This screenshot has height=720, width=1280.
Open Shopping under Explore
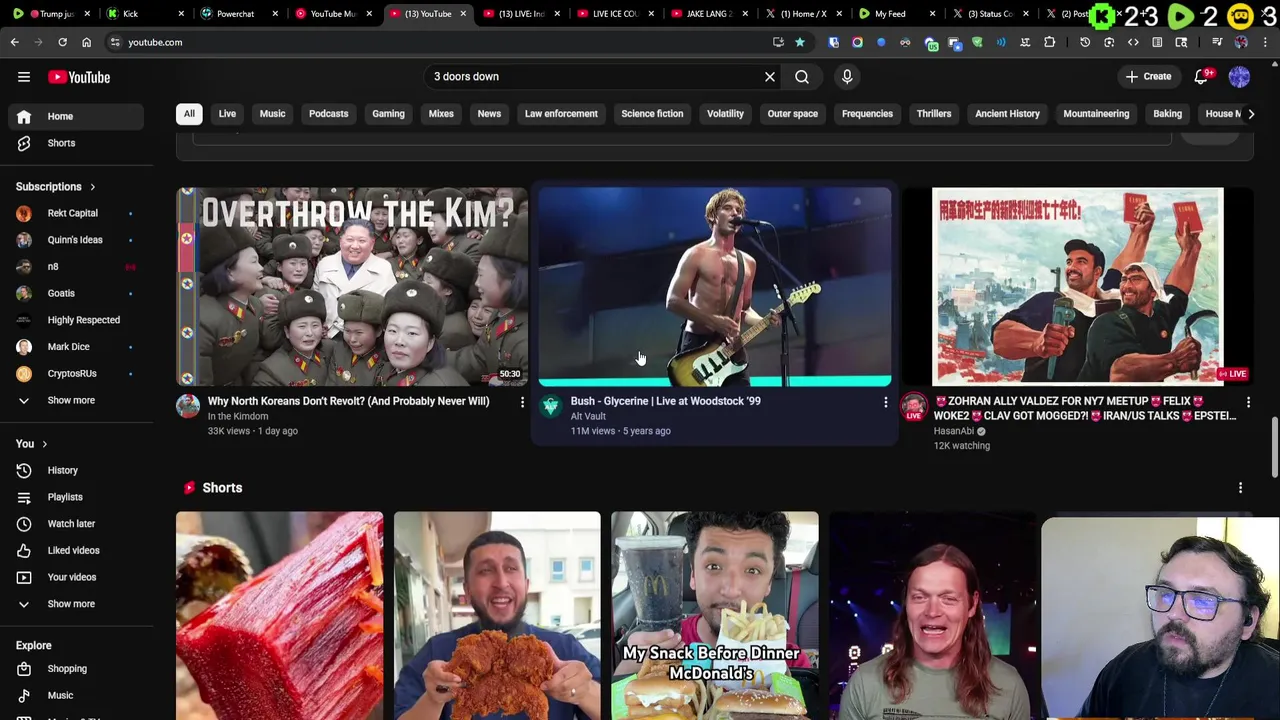coord(77,669)
